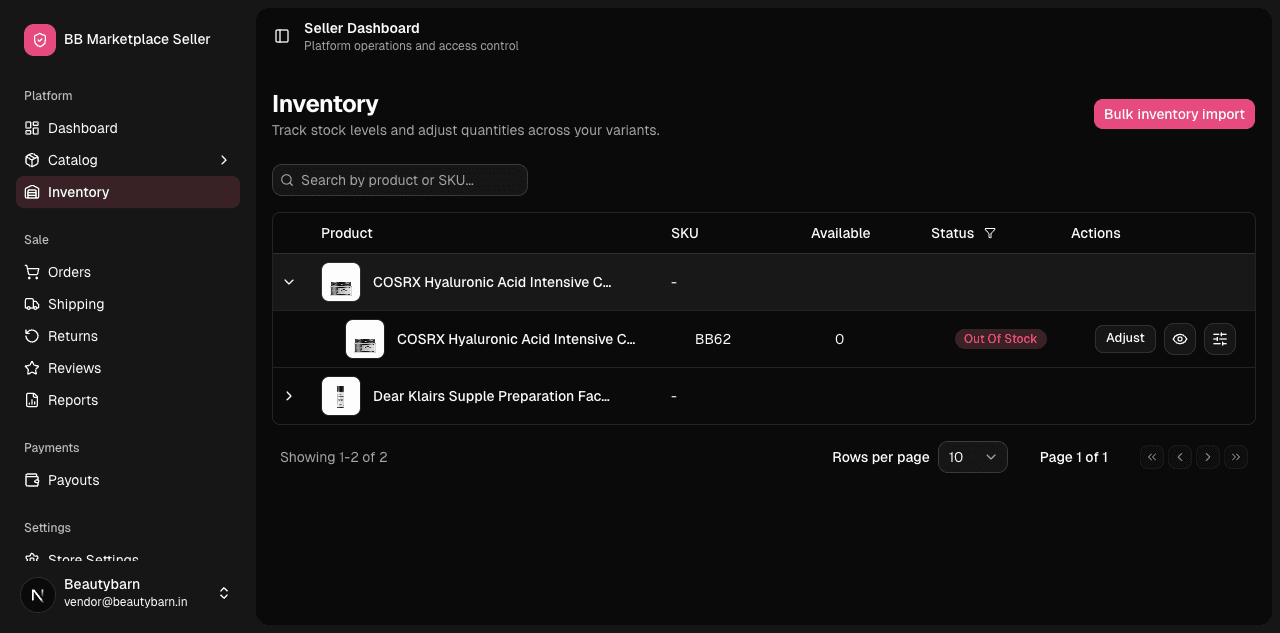Focus the Search by product or SKU field
1280x633 pixels.
click(400, 180)
